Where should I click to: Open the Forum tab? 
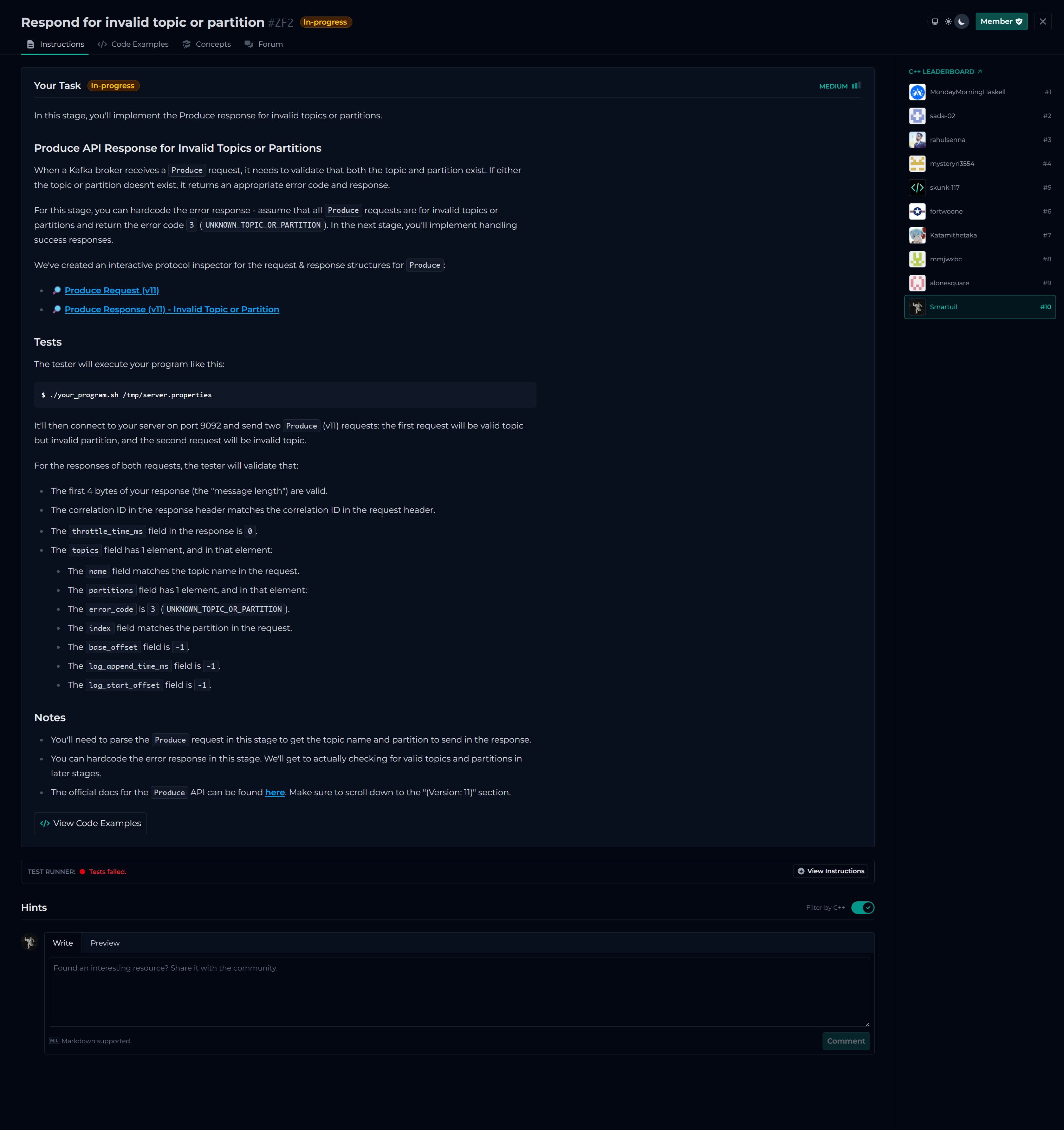[264, 44]
